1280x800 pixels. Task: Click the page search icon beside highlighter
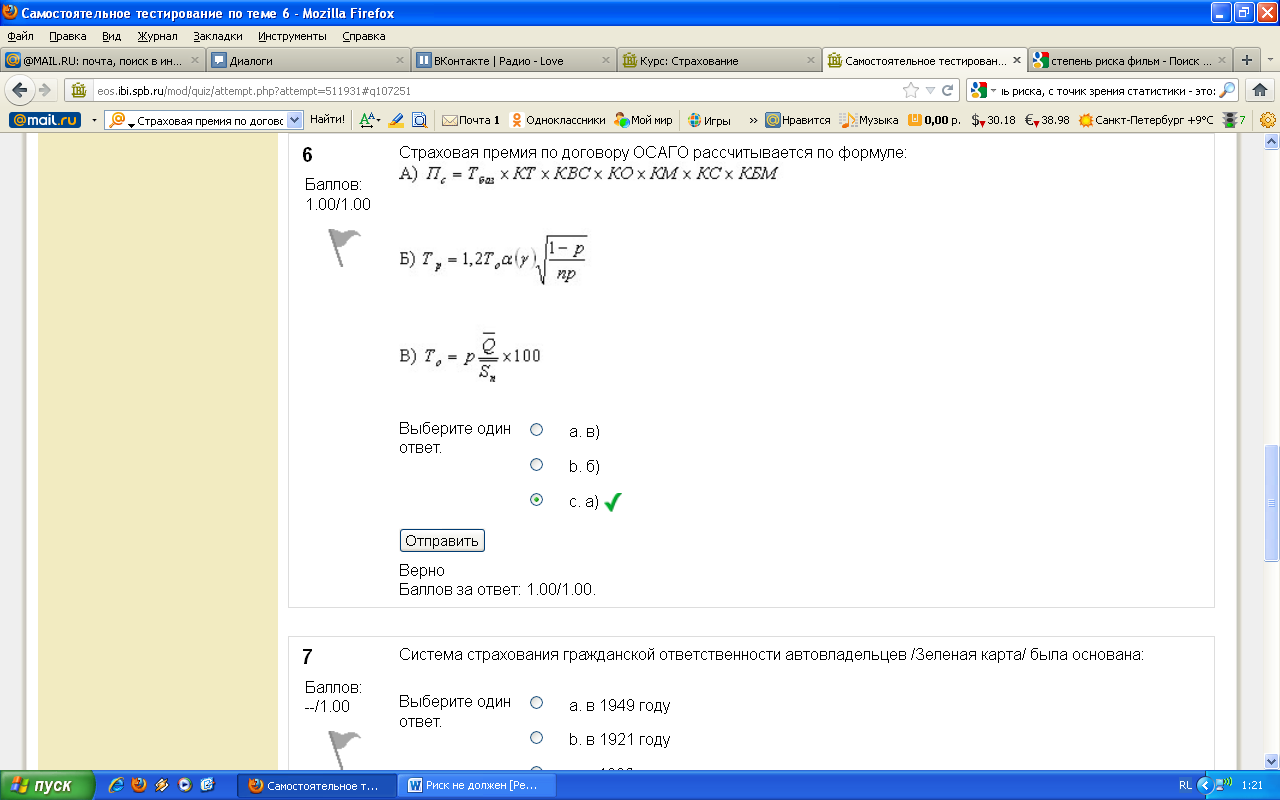click(420, 120)
